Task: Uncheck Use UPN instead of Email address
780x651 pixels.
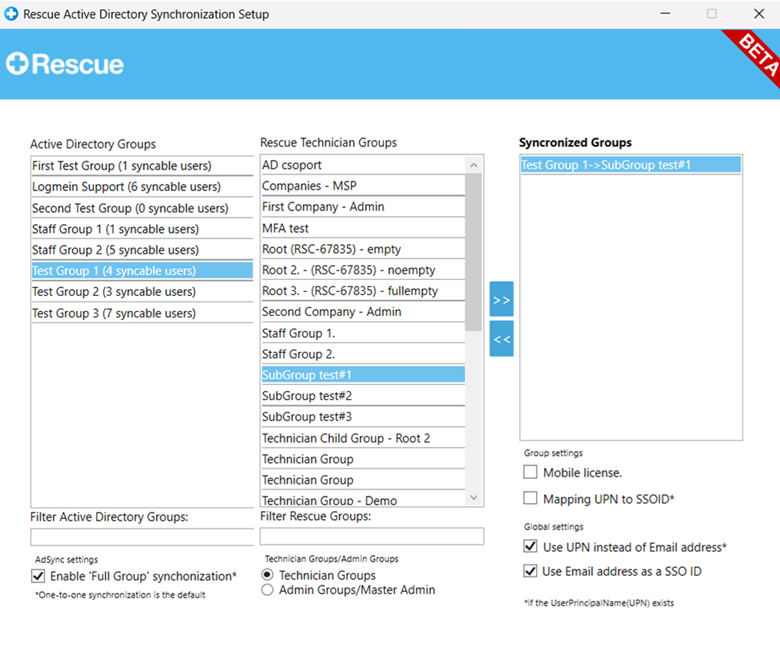Action: point(530,547)
